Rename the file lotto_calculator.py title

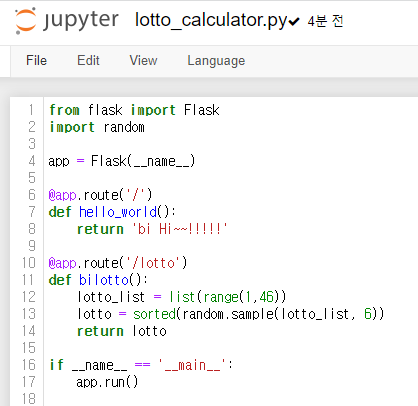211,20
